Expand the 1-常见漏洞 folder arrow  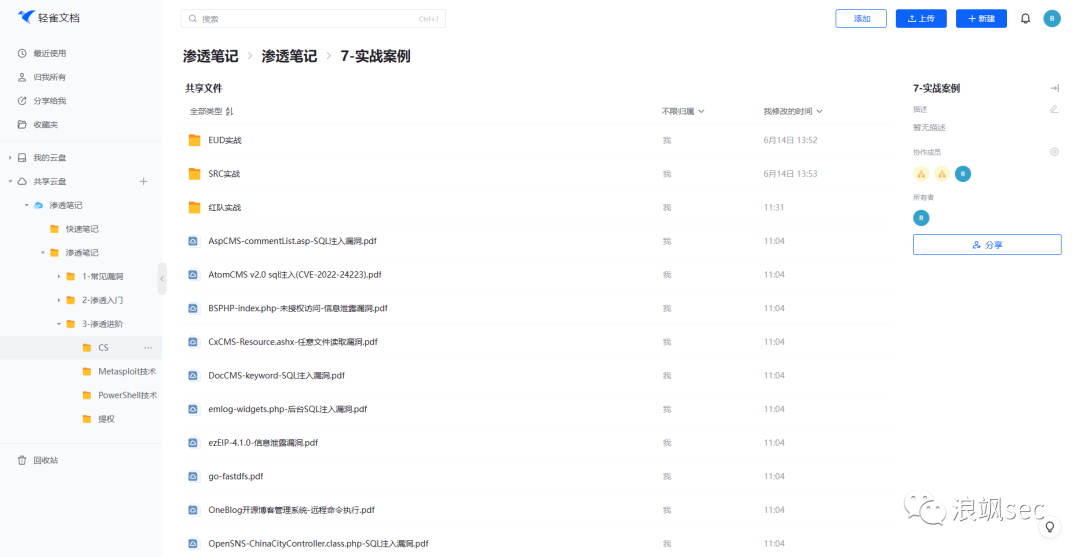pos(59,276)
